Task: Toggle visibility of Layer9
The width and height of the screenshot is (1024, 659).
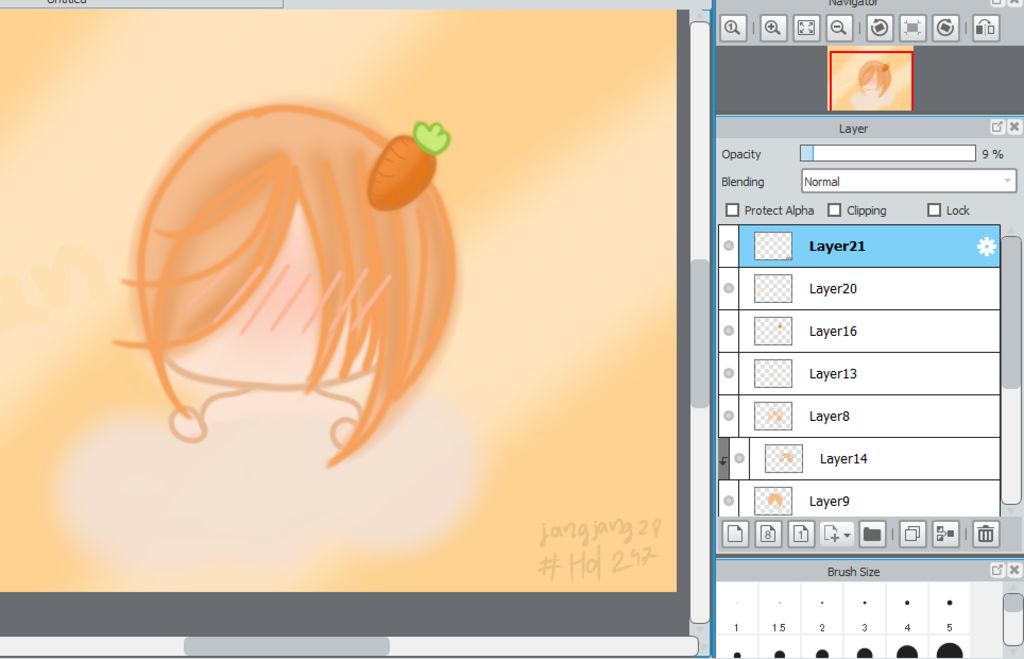Action: (729, 501)
